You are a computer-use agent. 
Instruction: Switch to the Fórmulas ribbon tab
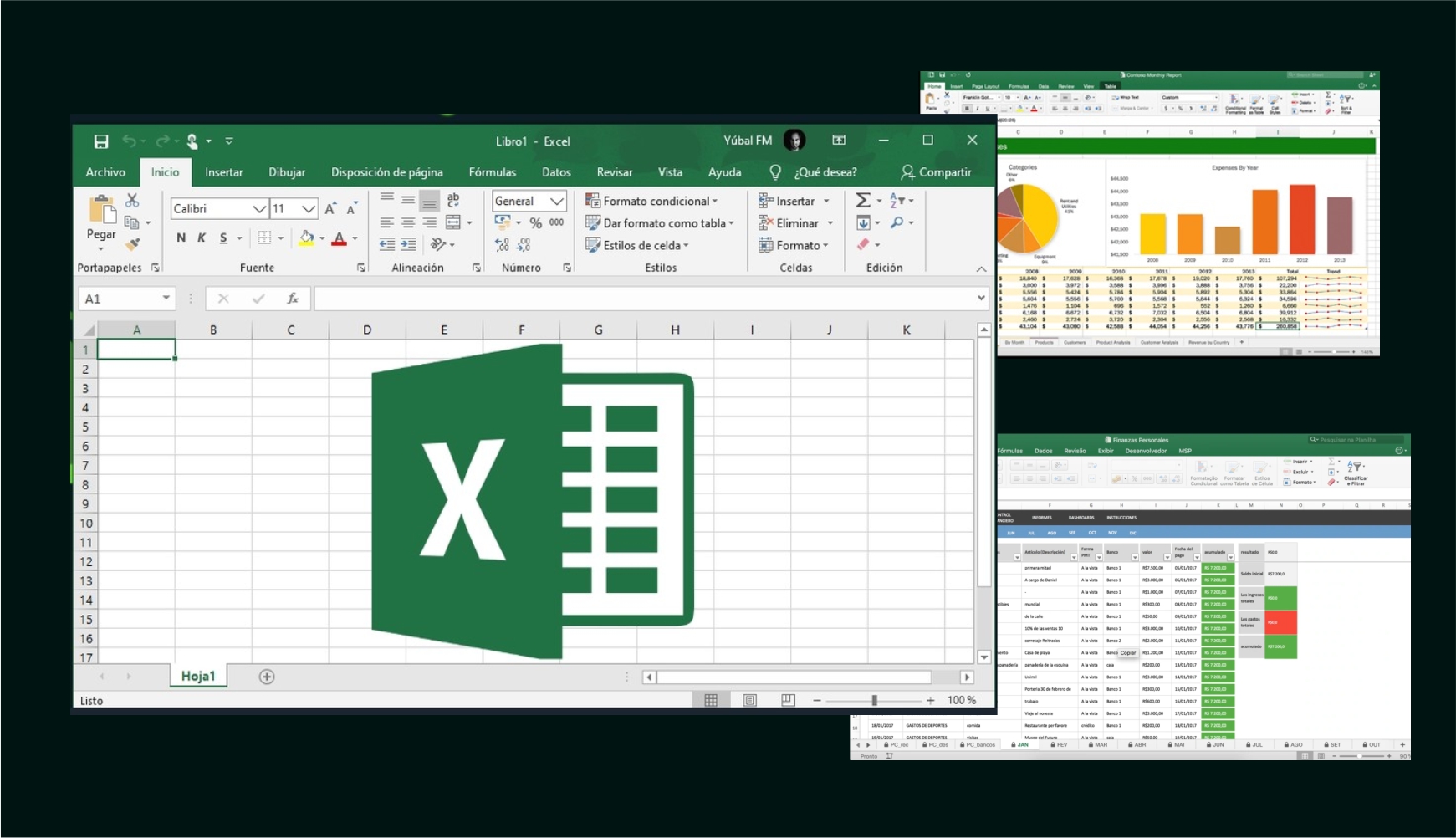[493, 172]
